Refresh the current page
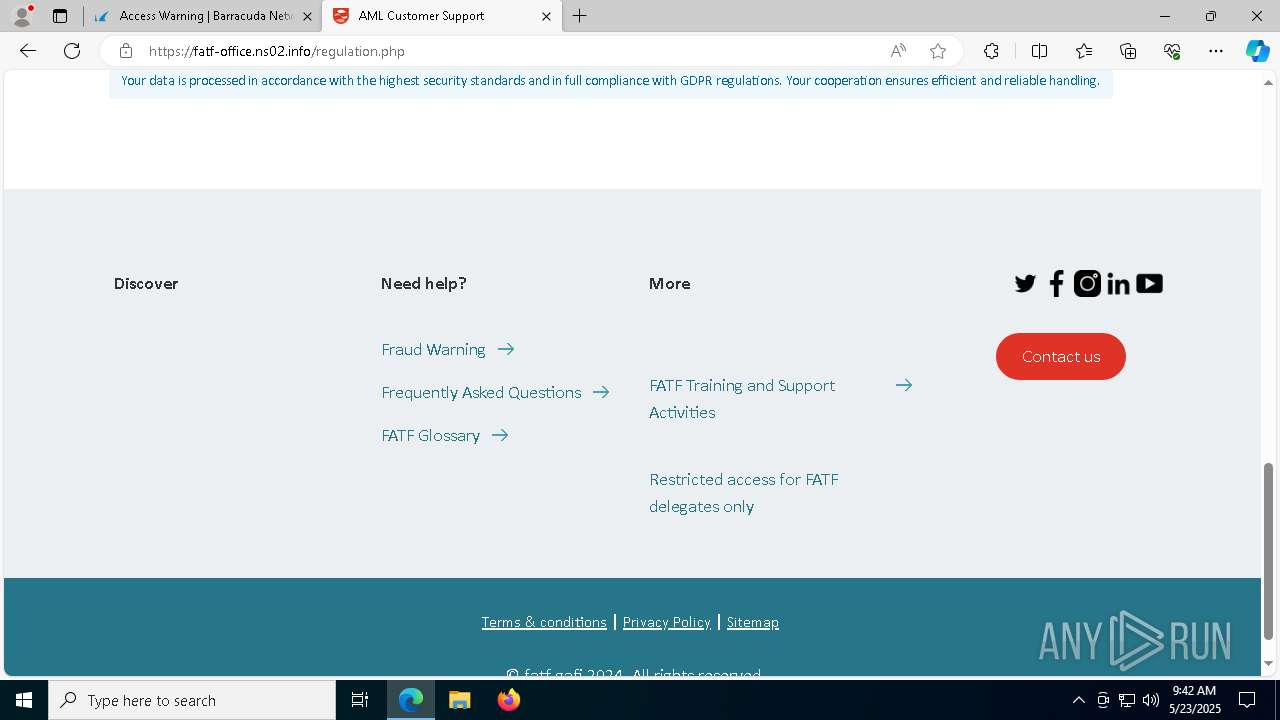 [x=72, y=51]
